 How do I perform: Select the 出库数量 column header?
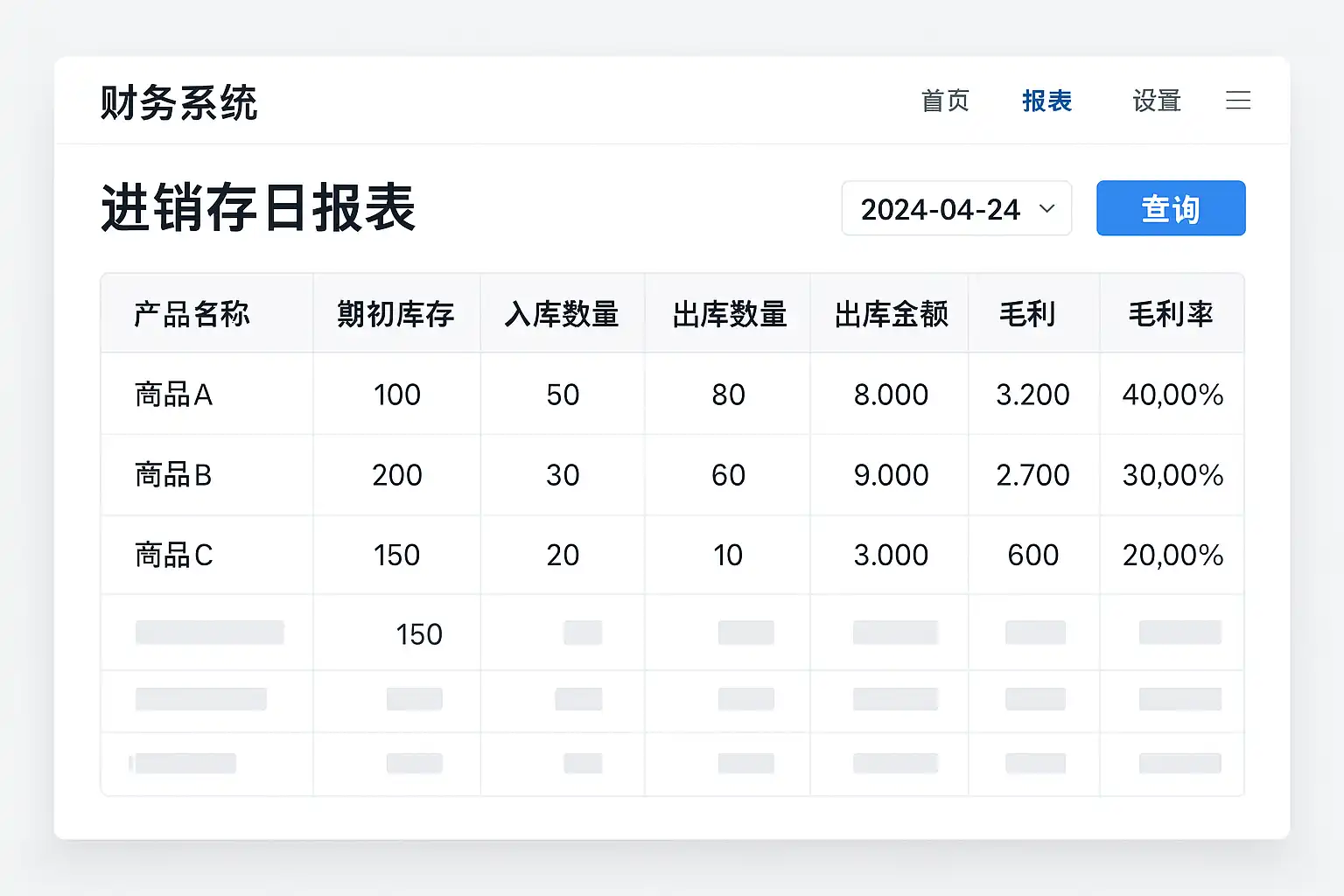click(729, 314)
